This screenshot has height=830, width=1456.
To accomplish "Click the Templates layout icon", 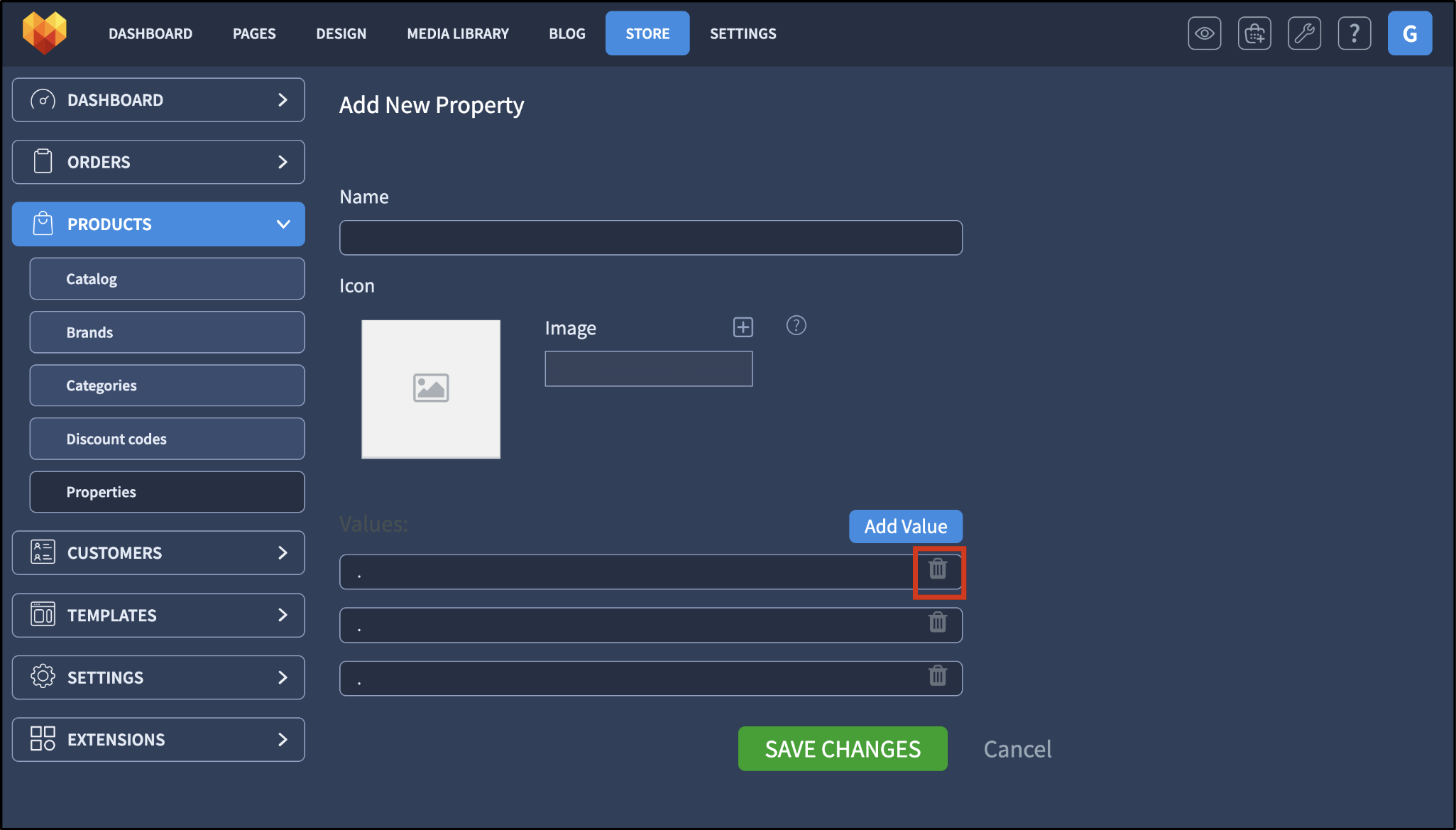I will tap(43, 614).
